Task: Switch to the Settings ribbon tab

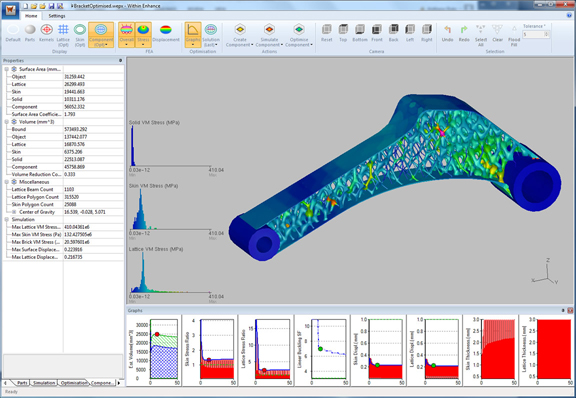Action: point(57,16)
